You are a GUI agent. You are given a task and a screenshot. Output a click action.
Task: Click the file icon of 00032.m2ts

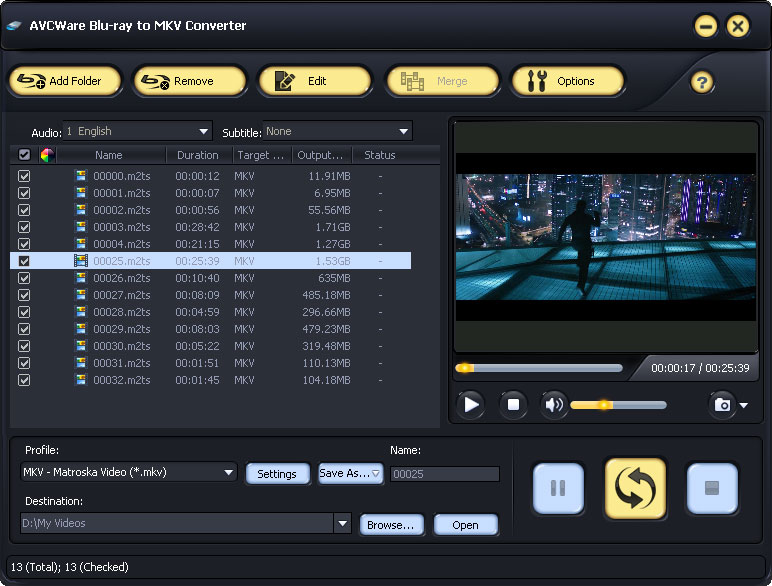click(x=81, y=380)
